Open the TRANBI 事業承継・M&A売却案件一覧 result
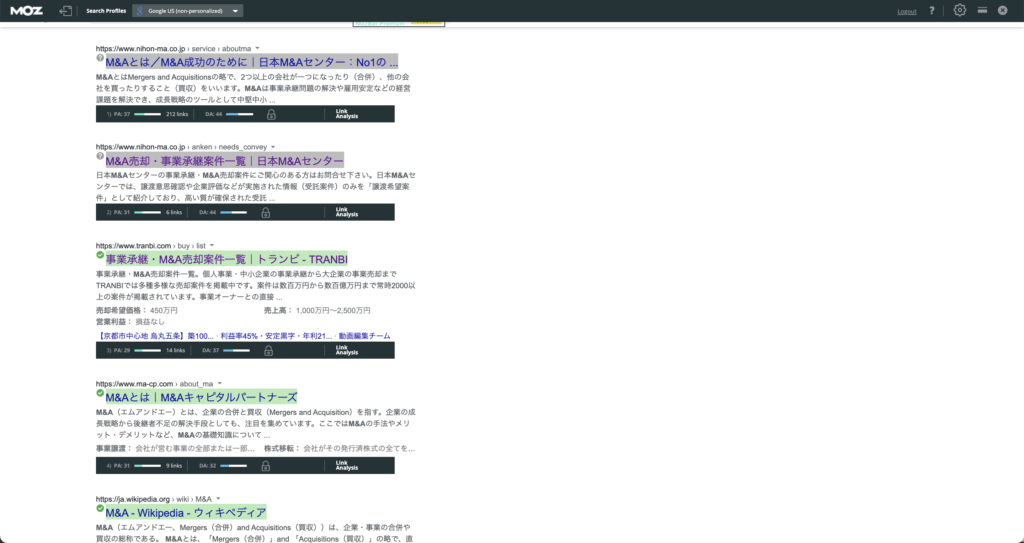 (227, 259)
